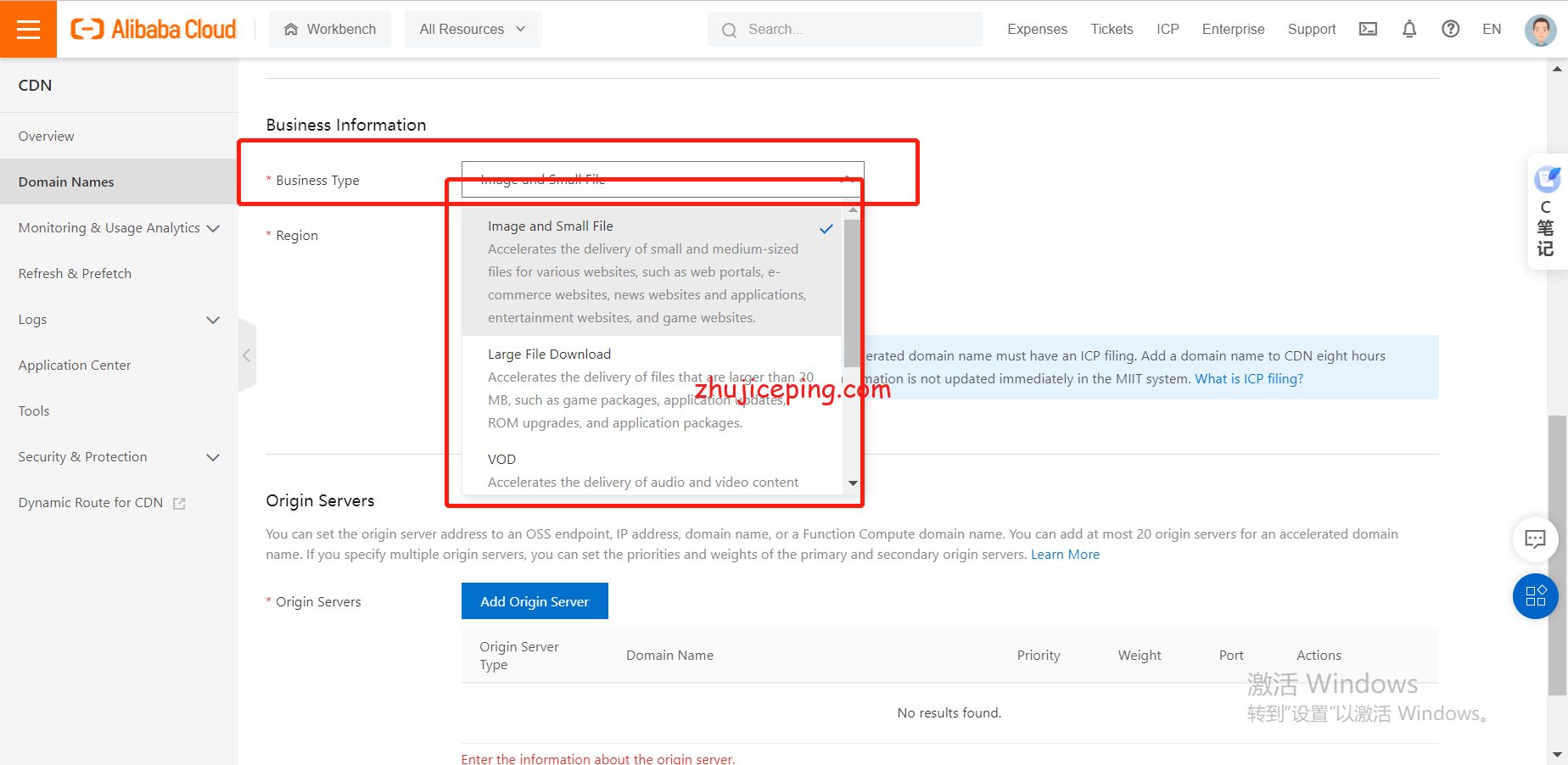This screenshot has width=1568, height=765.
Task: Focus the top search field
Action: coord(844,29)
